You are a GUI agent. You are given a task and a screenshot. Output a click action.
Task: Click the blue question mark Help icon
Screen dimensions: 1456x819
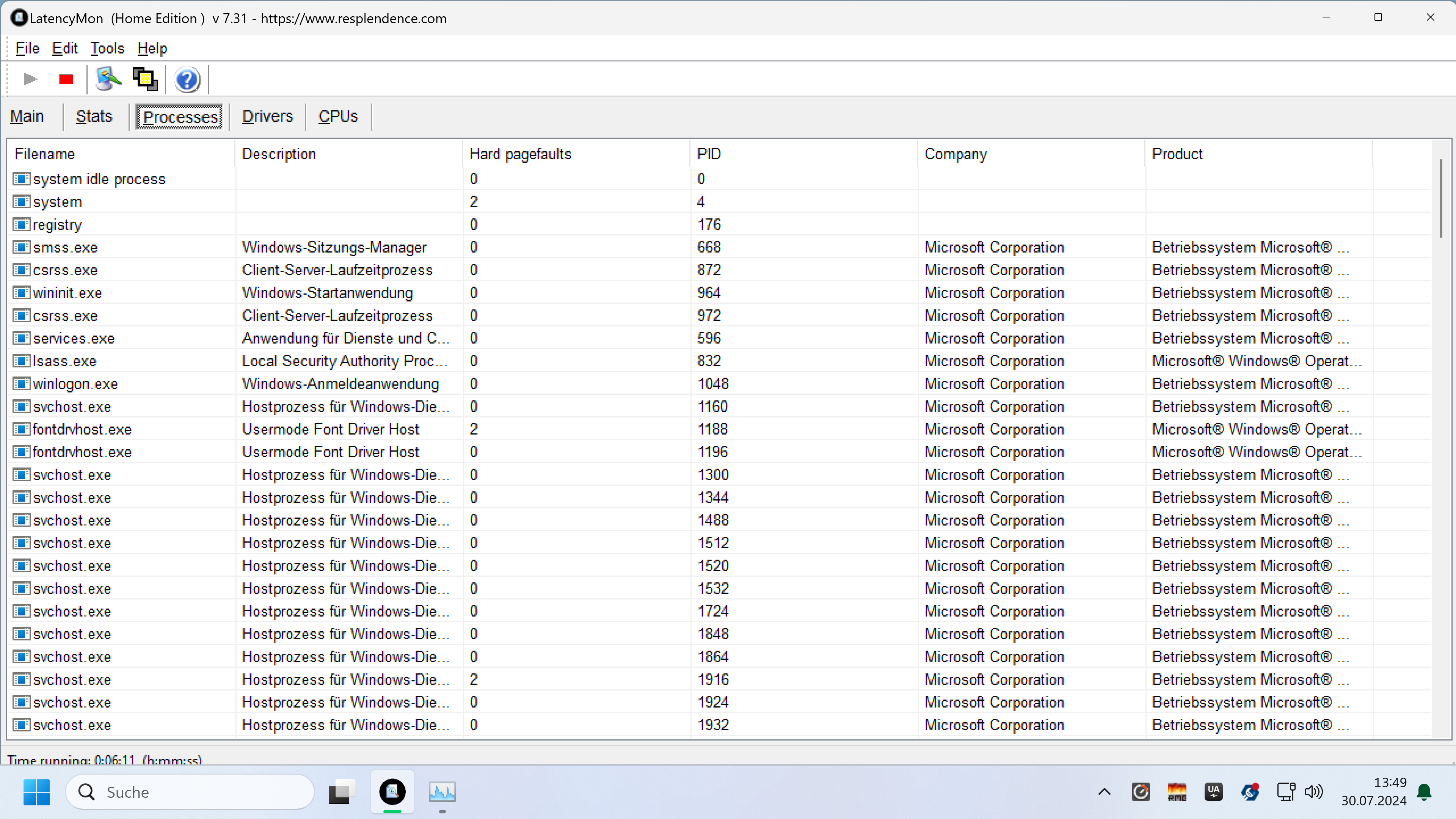tap(187, 80)
